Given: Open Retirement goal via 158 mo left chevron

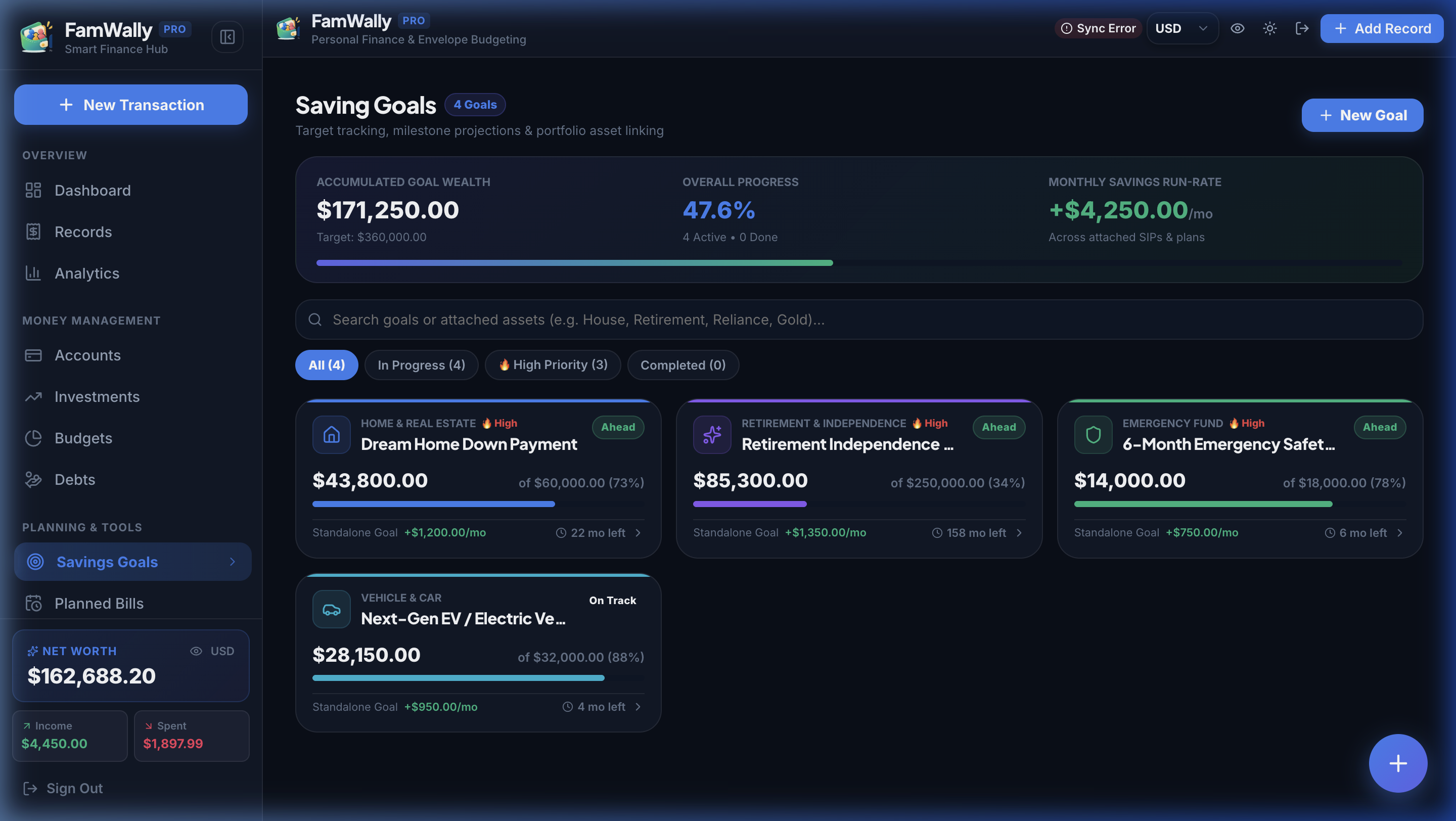Looking at the screenshot, I should click(1019, 533).
